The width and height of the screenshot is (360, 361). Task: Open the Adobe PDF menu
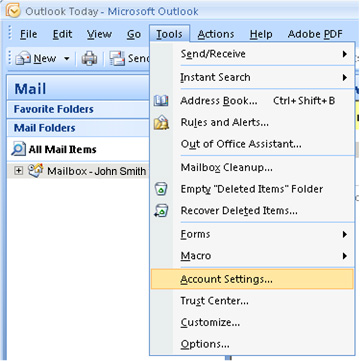(x=315, y=34)
